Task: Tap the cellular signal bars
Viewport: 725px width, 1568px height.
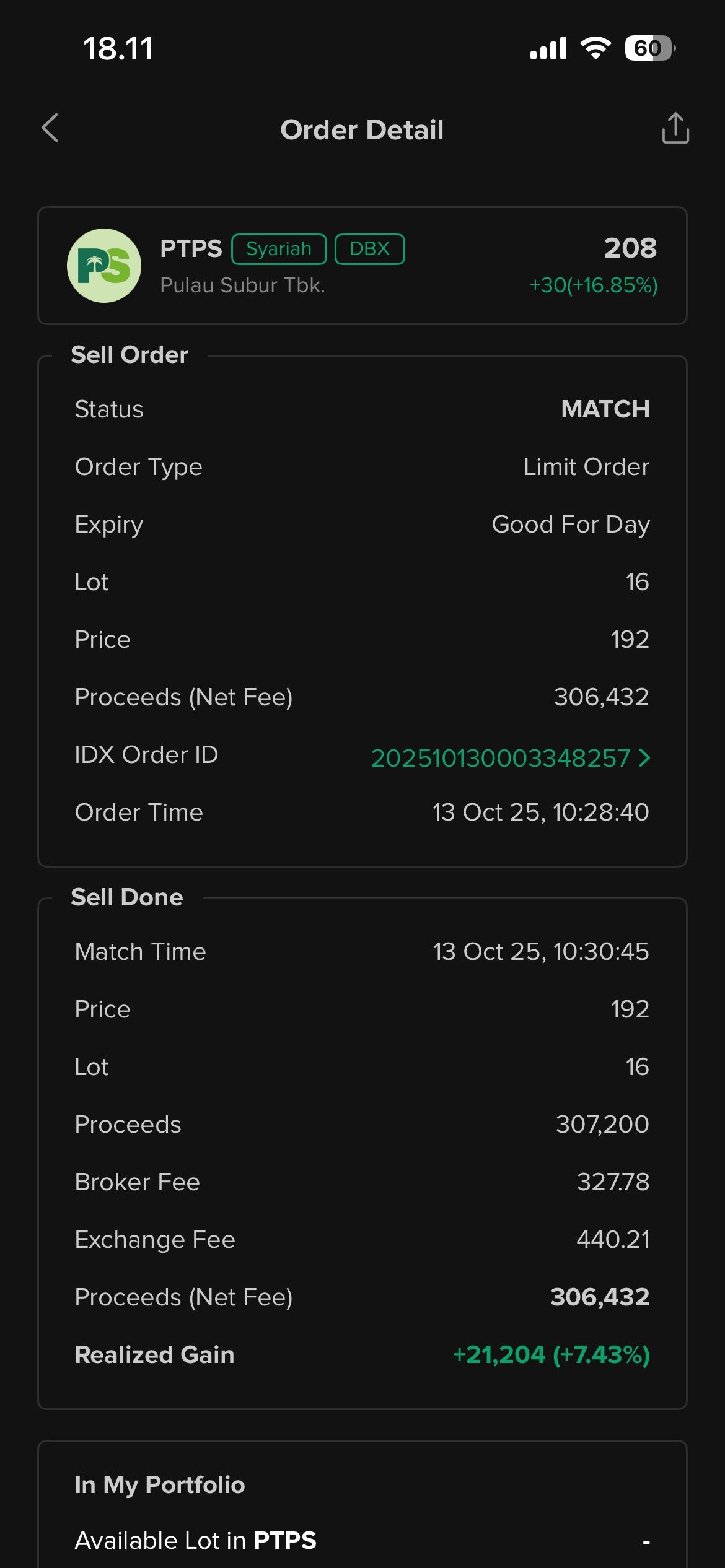Action: click(x=548, y=48)
